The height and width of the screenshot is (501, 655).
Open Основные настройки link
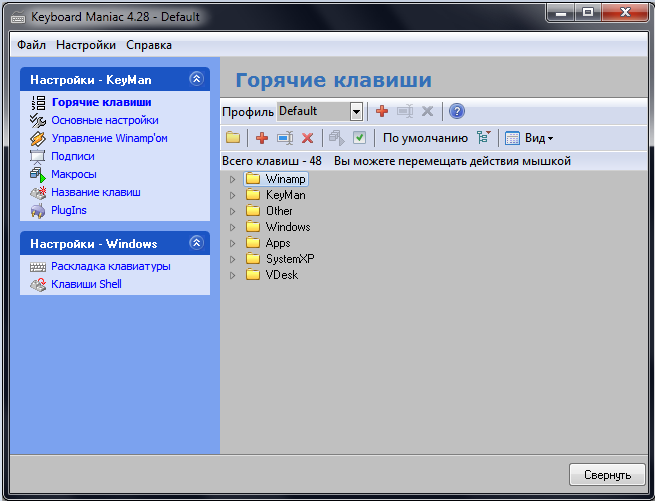[105, 120]
